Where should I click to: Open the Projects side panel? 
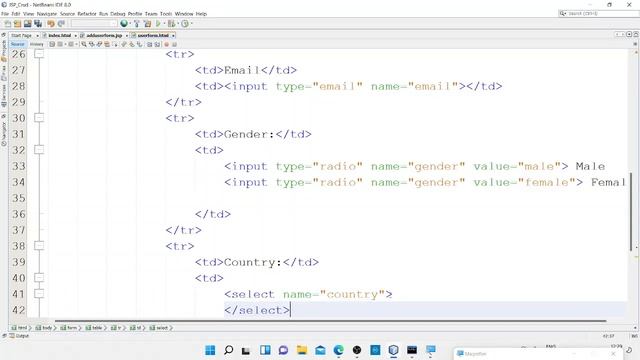click(x=4, y=51)
